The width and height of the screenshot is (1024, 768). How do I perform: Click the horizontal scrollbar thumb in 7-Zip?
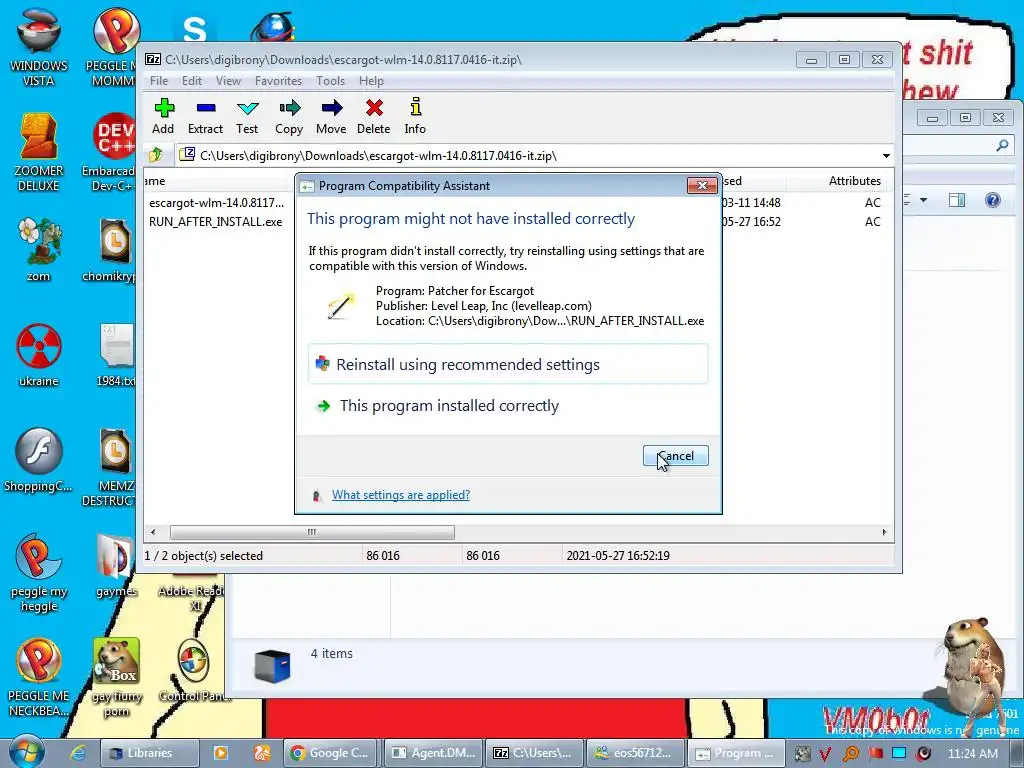click(312, 532)
